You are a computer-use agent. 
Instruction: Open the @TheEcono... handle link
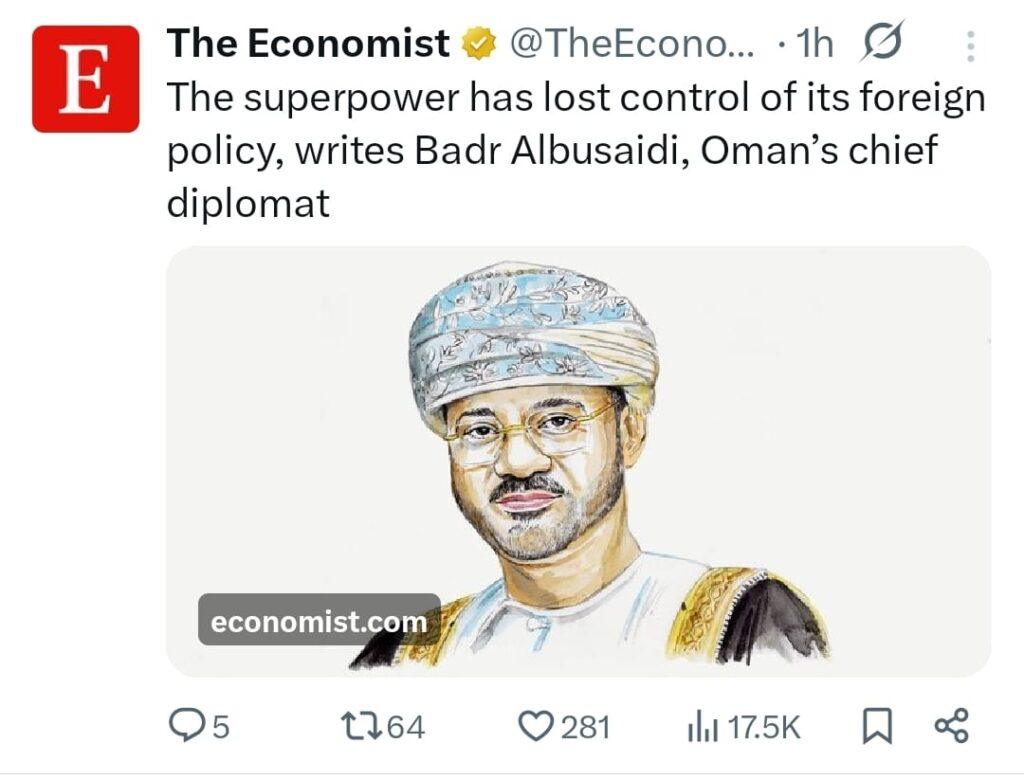click(x=636, y=44)
